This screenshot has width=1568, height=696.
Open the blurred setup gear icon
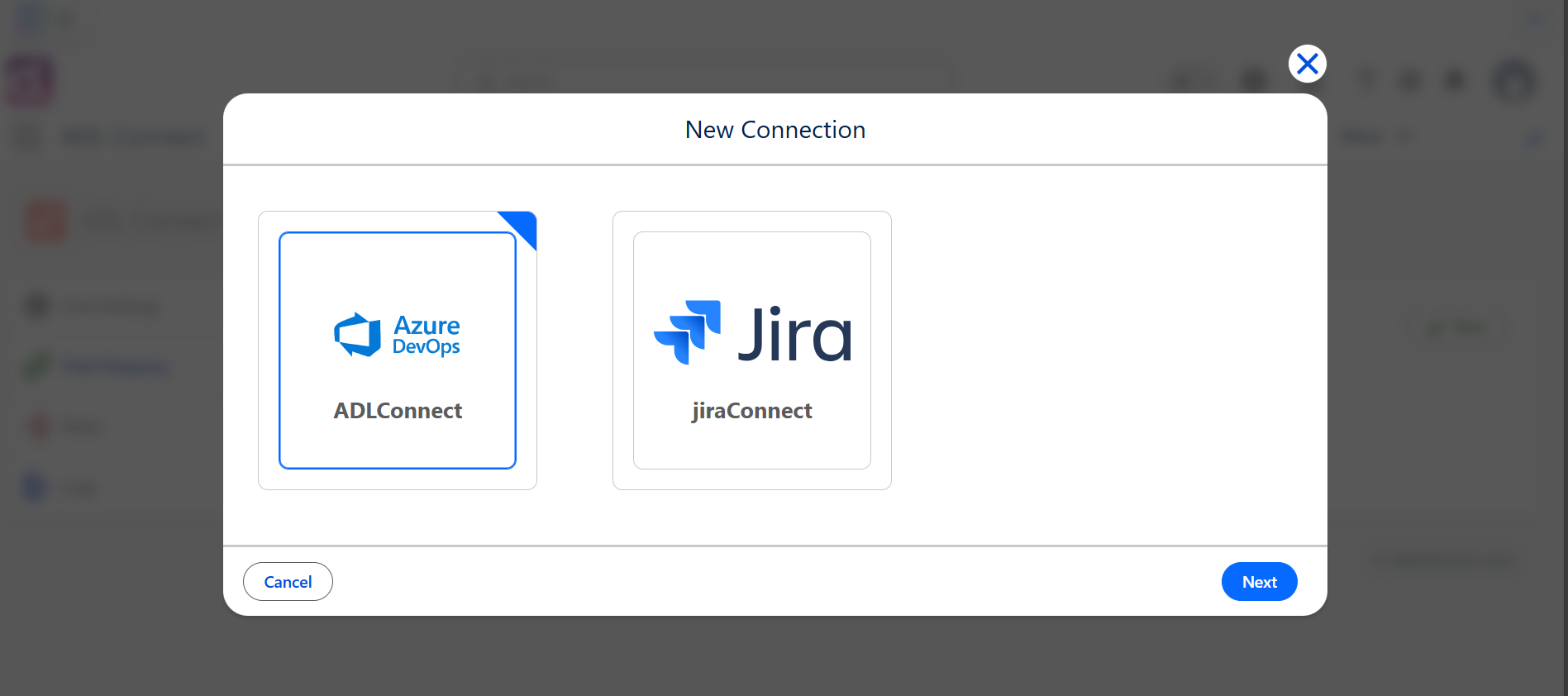[x=1410, y=81]
